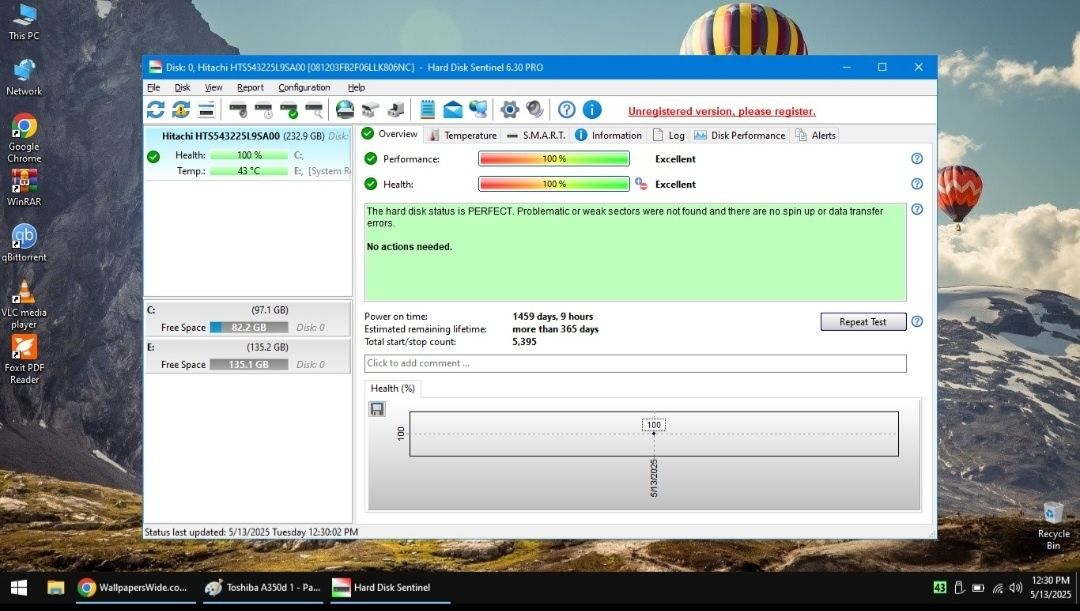
Task: Click the Unregistered version, please register link
Action: pos(722,112)
